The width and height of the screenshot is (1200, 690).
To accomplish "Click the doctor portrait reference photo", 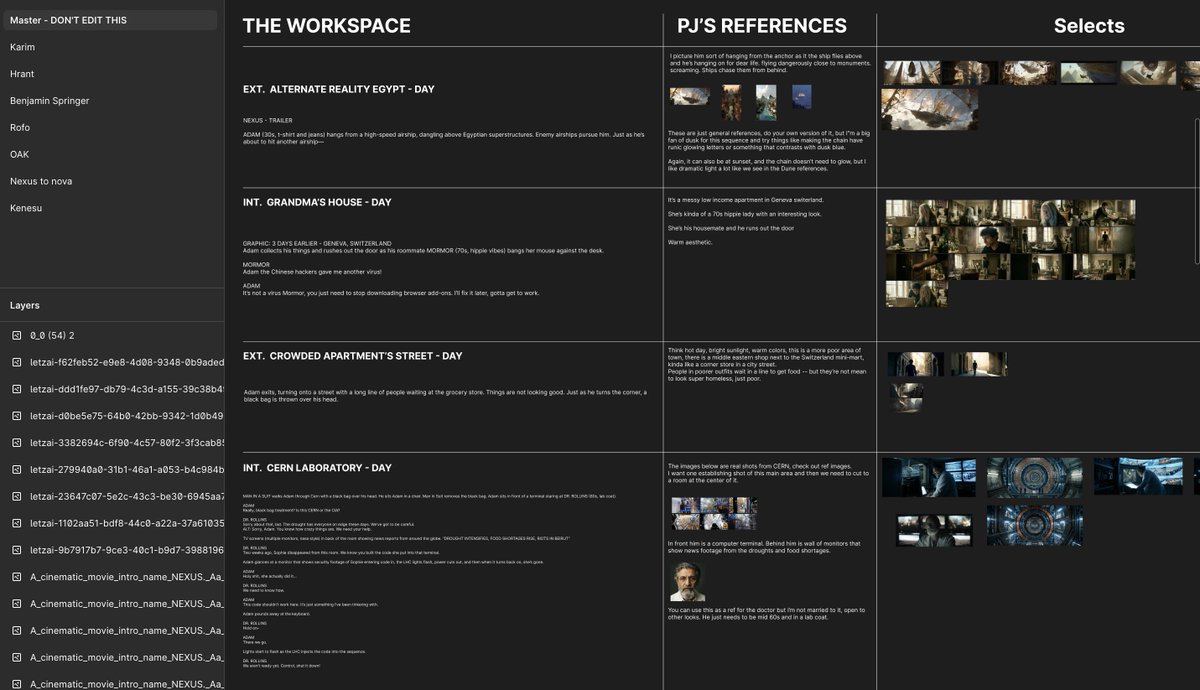I will [x=687, y=581].
